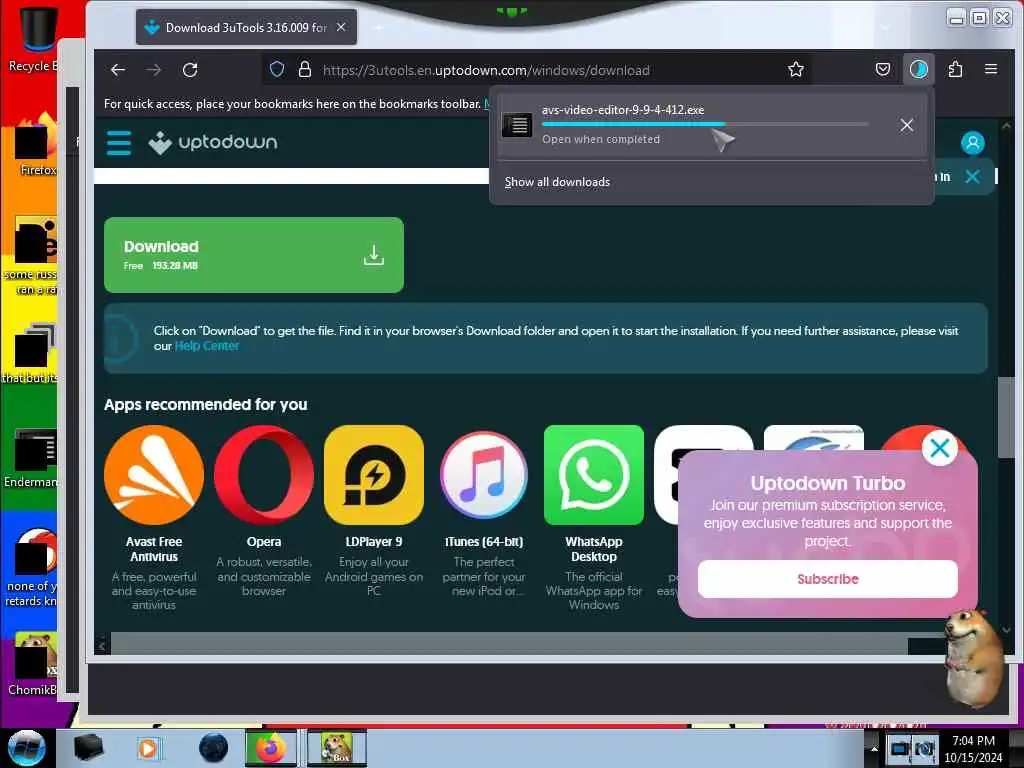Bookmark this page with star icon
The width and height of the screenshot is (1024, 768).
795,69
